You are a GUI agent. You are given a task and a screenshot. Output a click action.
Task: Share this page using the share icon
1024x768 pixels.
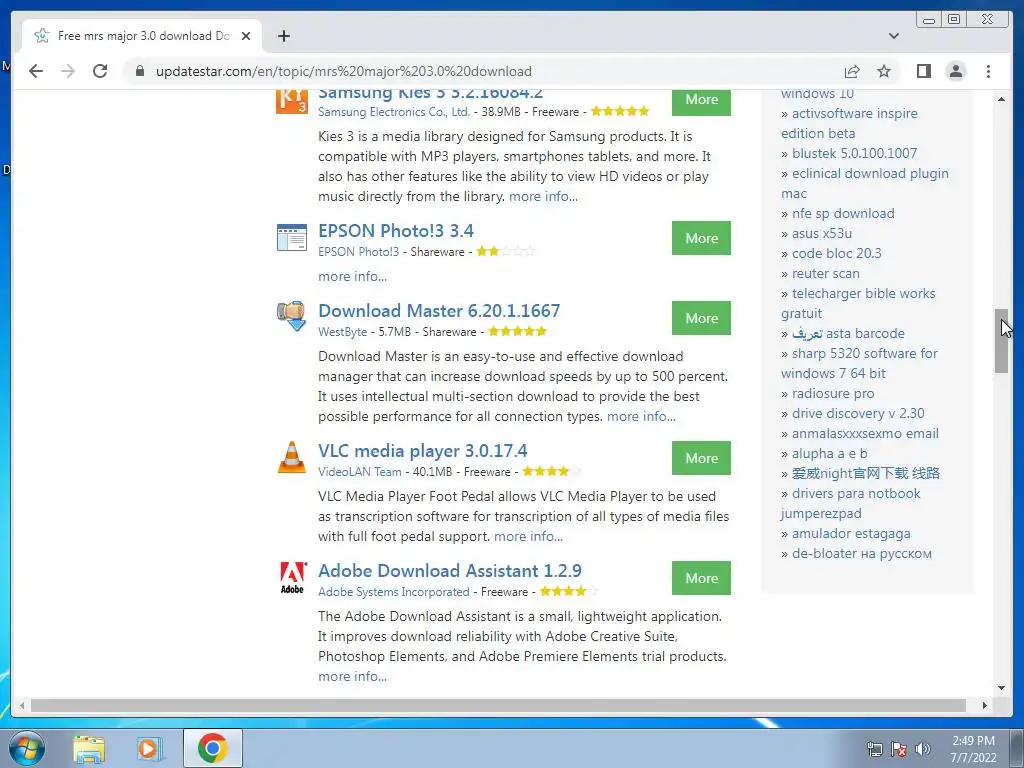click(852, 71)
